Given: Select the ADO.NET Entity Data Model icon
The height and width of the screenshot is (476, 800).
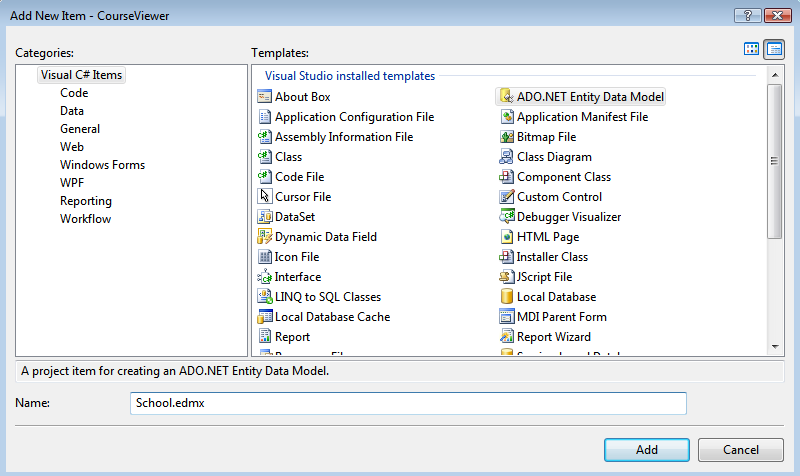Looking at the screenshot, I should pyautogui.click(x=506, y=96).
